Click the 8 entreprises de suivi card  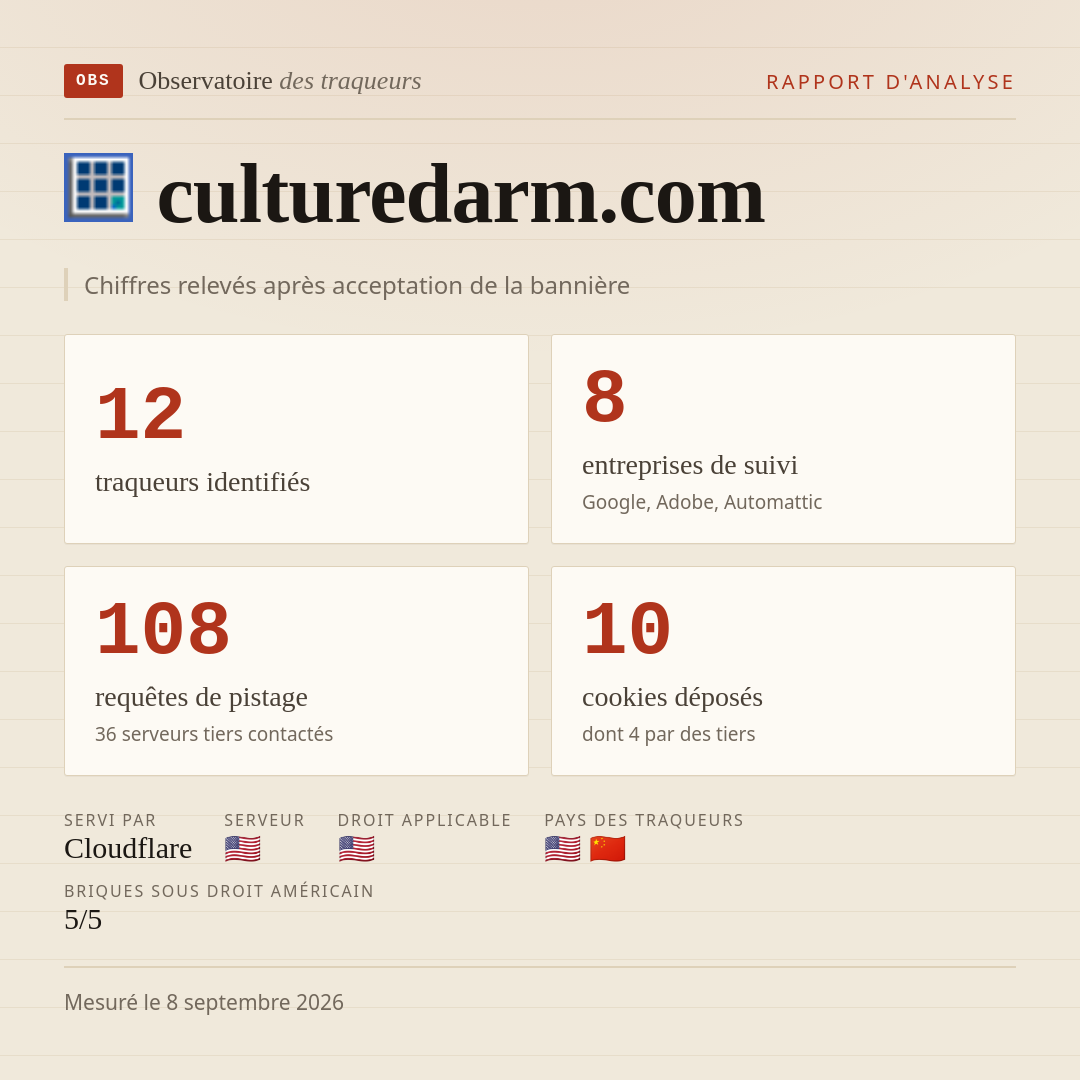[783, 439]
